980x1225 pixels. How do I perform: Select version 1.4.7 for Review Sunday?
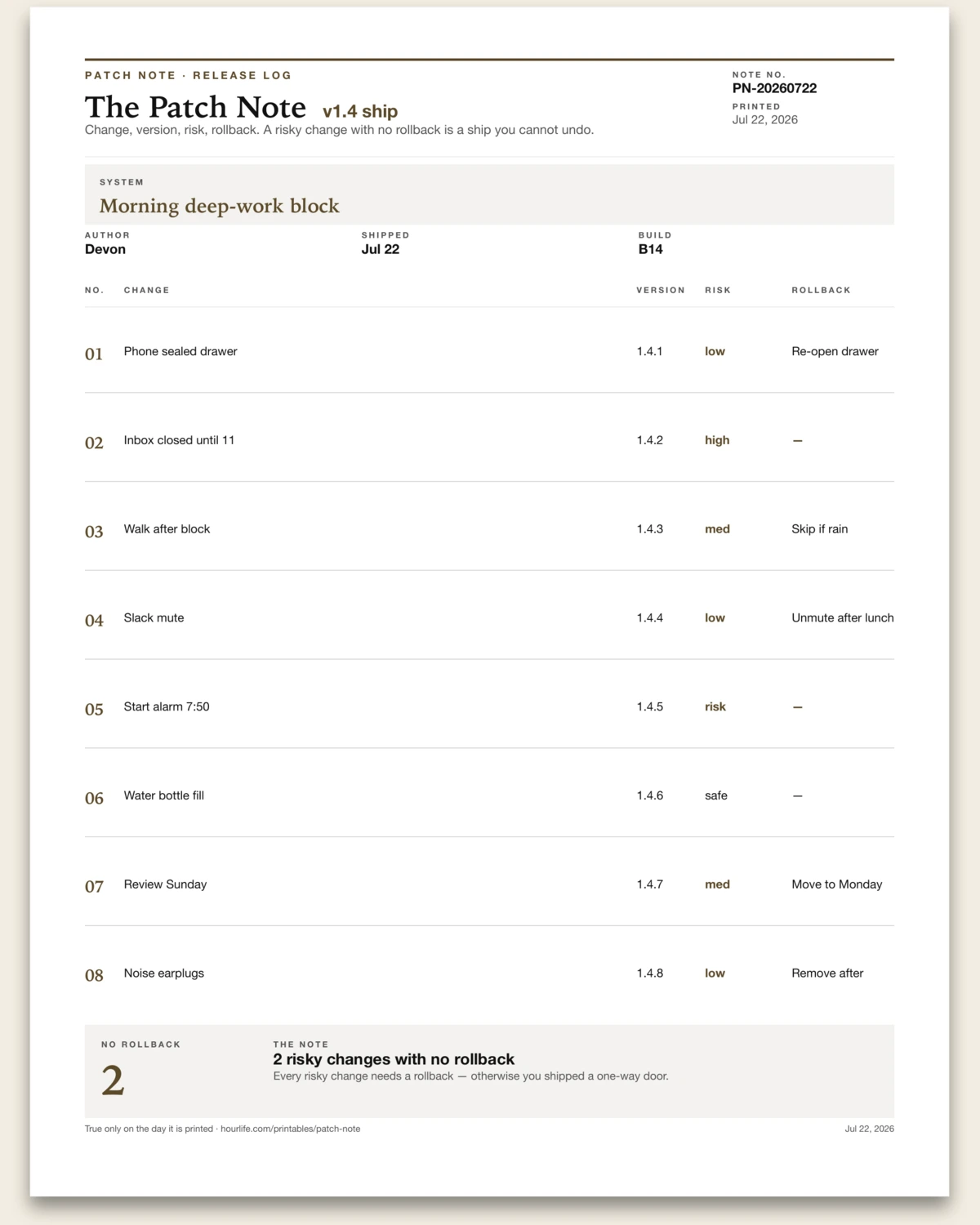[x=650, y=884]
